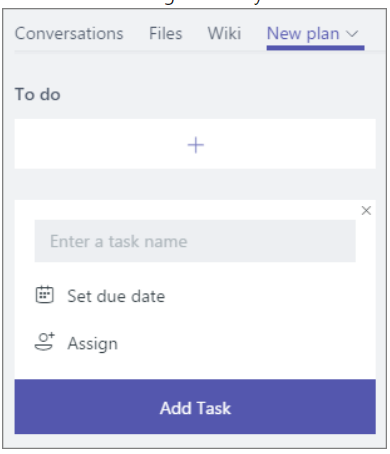Image resolution: width=390 pixels, height=454 pixels.
Task: Expand the New plan chevron
Action: (352, 34)
